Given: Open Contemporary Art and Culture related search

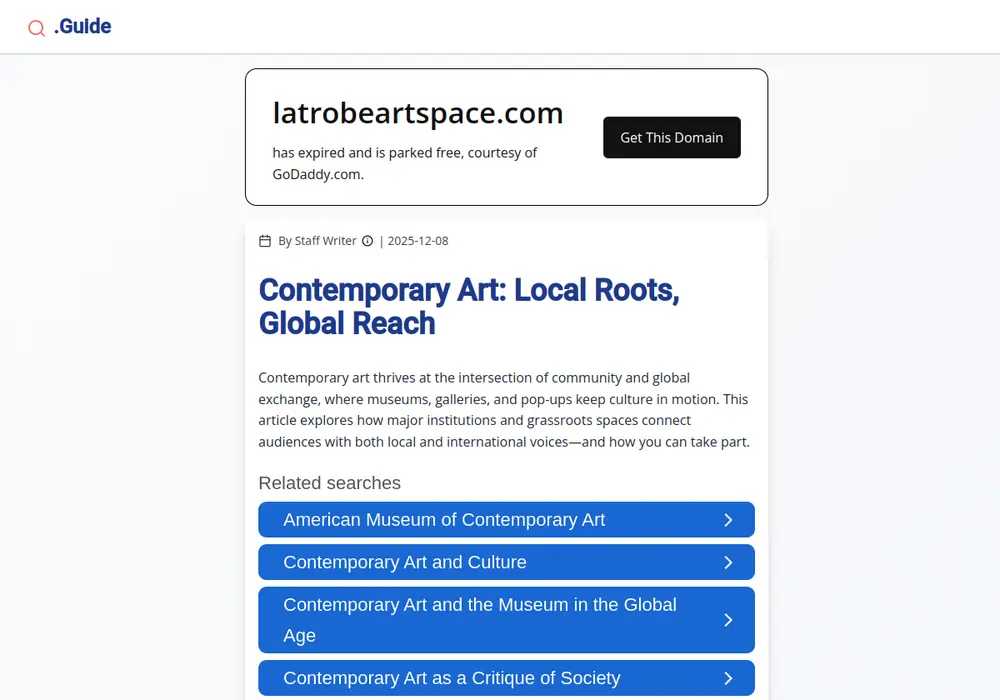Looking at the screenshot, I should pyautogui.click(x=506, y=562).
